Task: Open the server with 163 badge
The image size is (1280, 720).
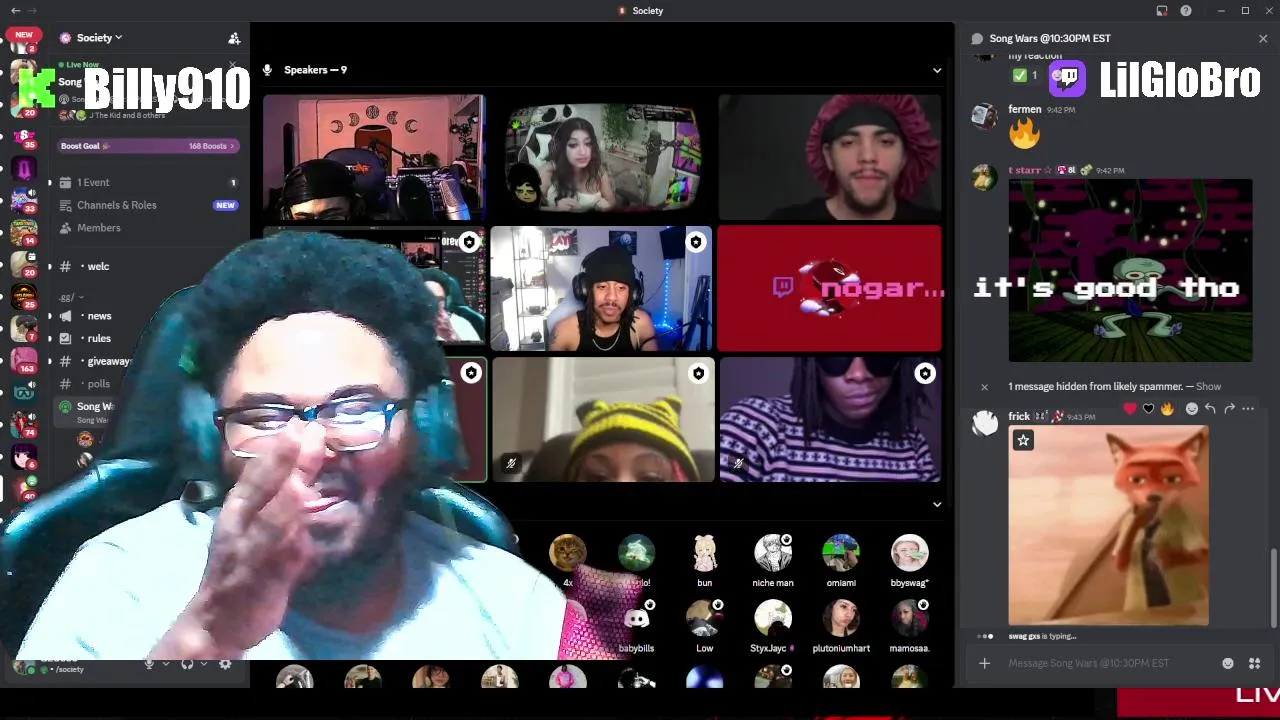Action: [x=24, y=361]
